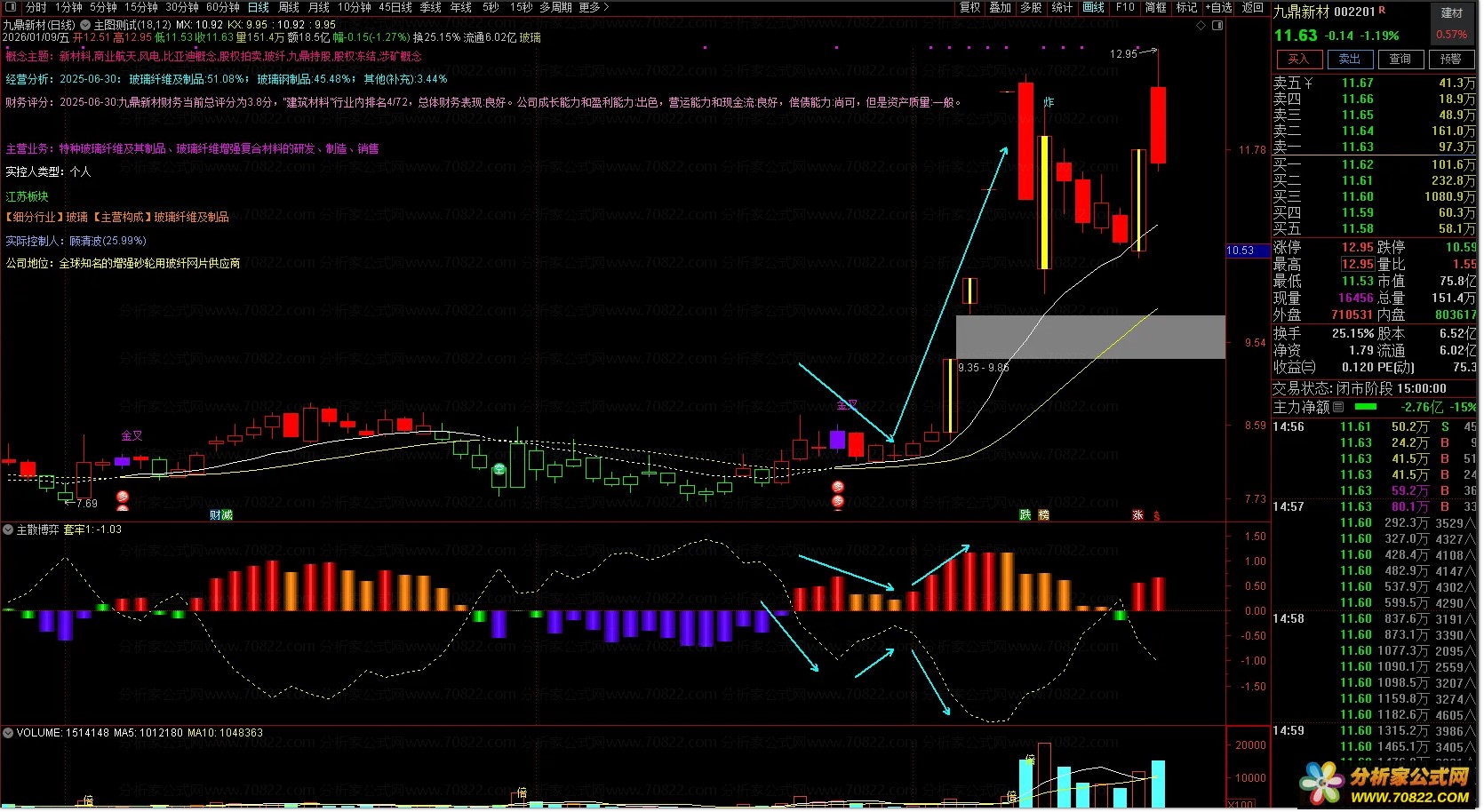Image resolution: width=1484 pixels, height=812 pixels.
Task: Click the 卖一 11.63 order row
Action: click(x=1374, y=147)
